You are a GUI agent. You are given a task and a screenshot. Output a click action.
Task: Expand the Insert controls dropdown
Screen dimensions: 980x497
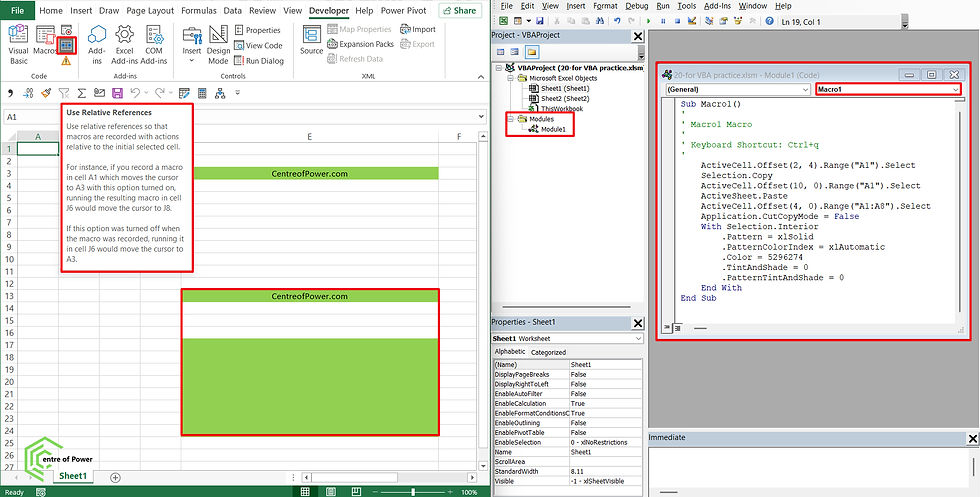click(x=192, y=45)
